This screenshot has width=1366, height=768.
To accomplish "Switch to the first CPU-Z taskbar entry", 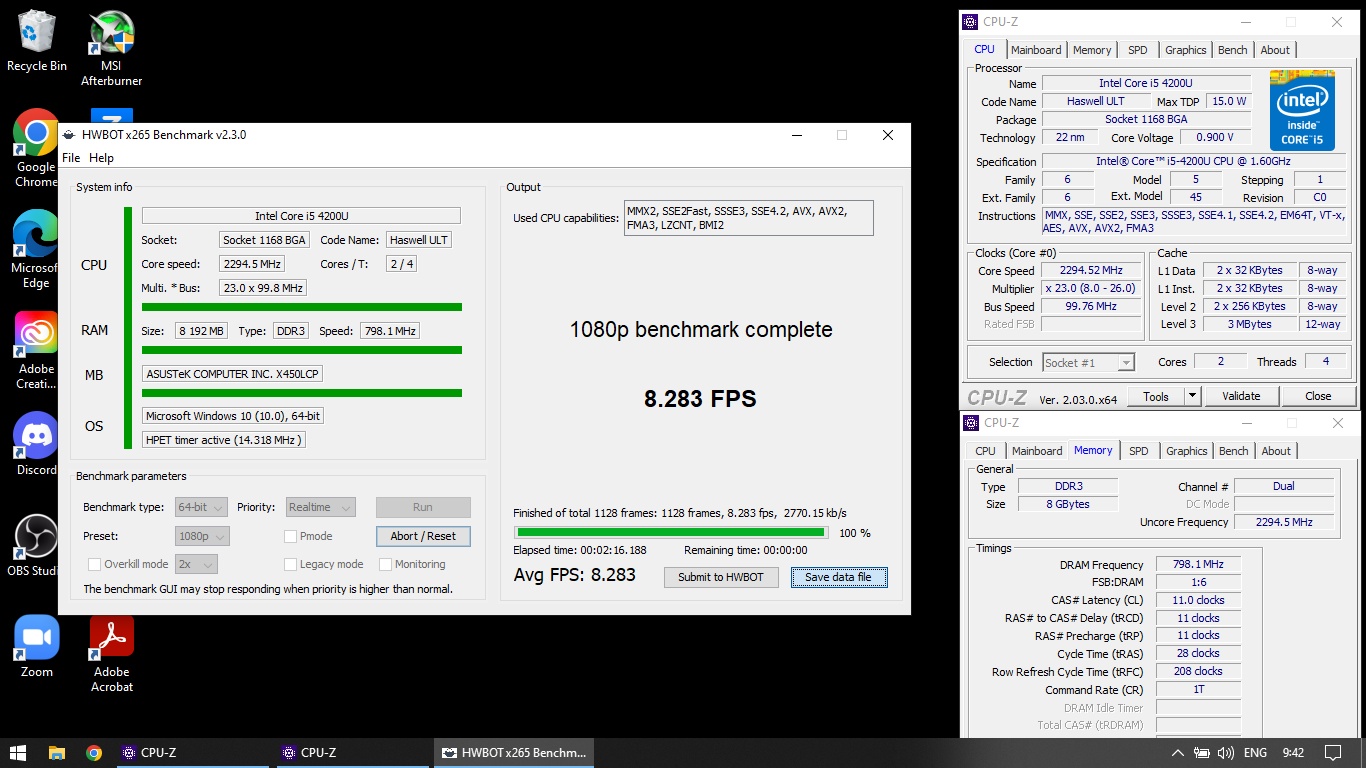I will [192, 753].
